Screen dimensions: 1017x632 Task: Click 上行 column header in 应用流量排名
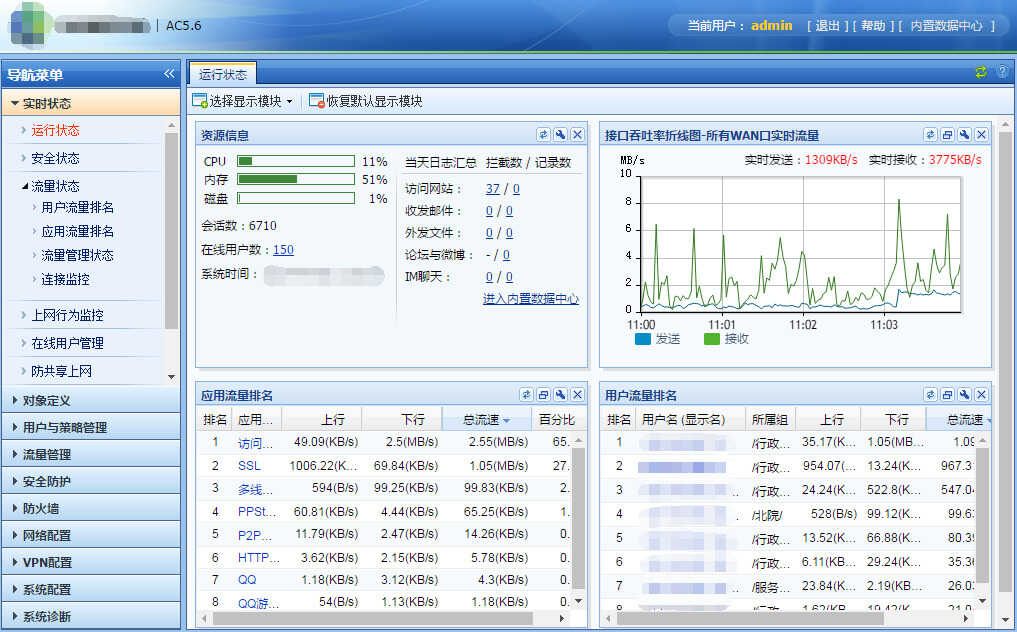click(x=322, y=420)
